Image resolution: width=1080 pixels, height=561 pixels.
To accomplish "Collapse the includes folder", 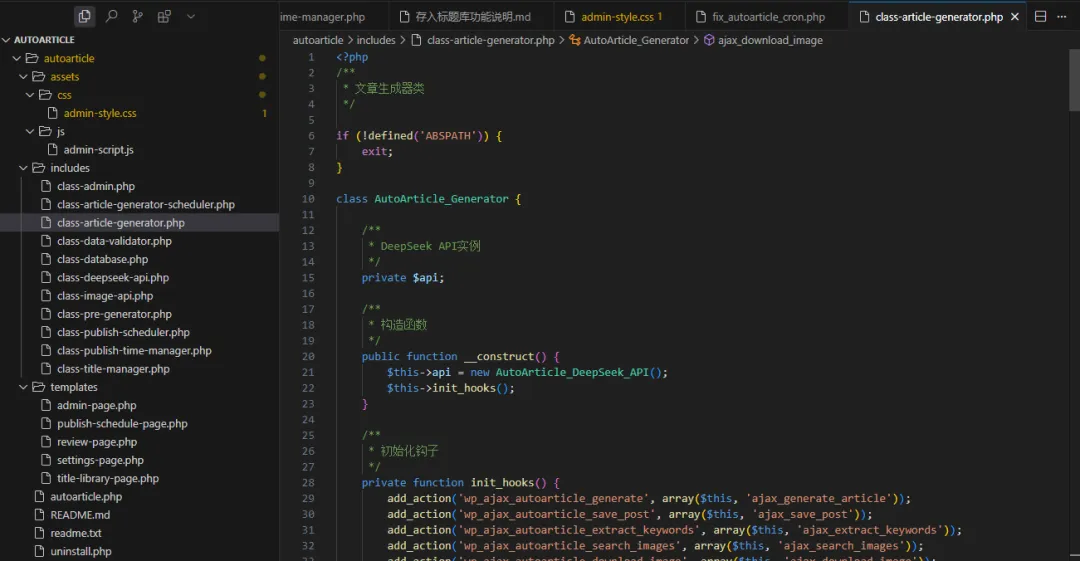I will click(x=23, y=168).
